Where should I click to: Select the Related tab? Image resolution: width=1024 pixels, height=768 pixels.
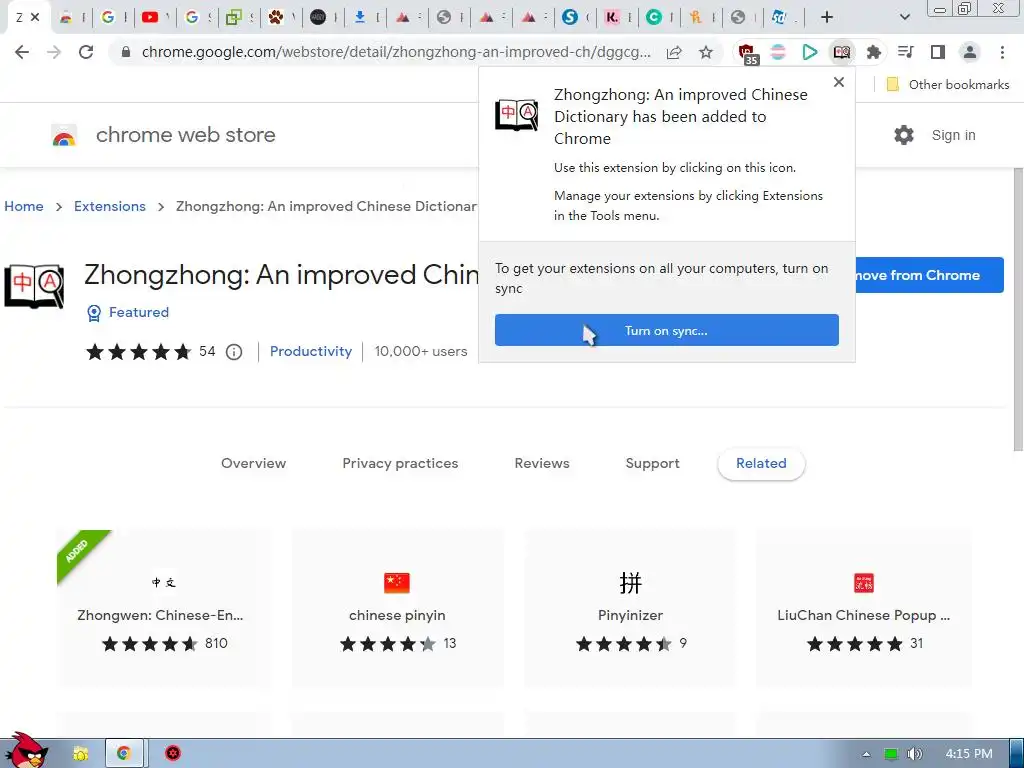(x=761, y=464)
